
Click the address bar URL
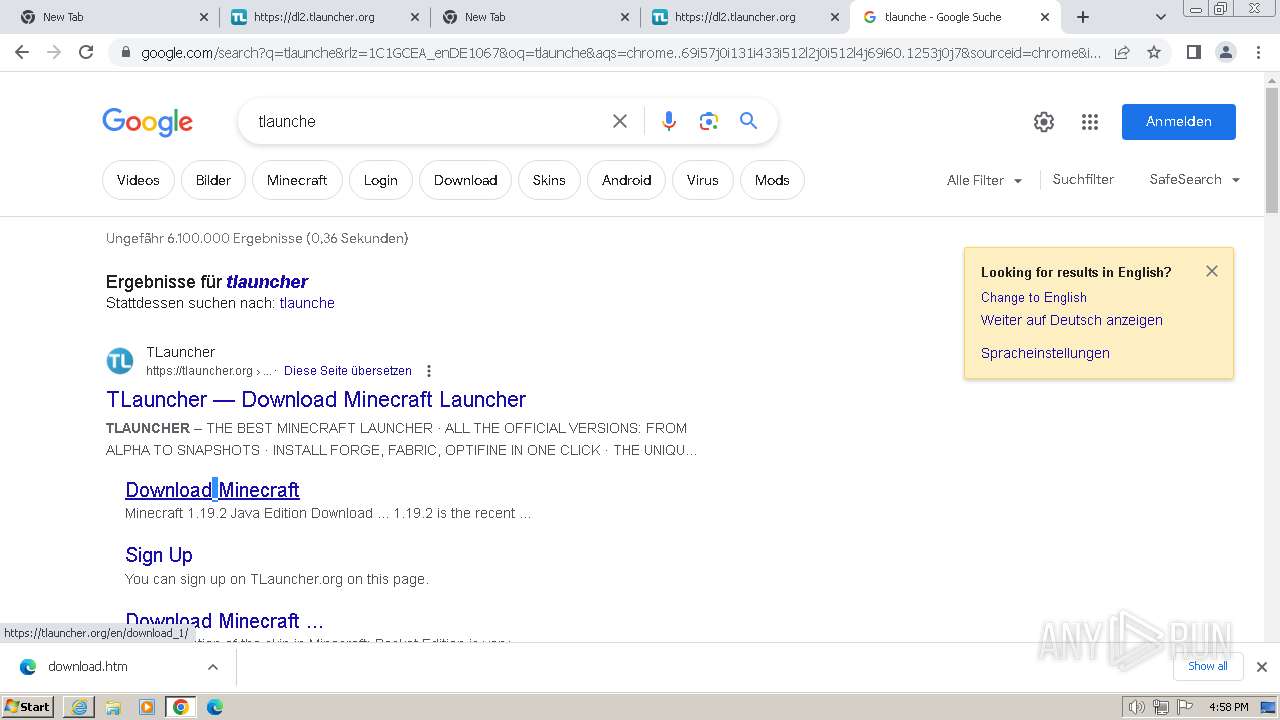point(620,52)
